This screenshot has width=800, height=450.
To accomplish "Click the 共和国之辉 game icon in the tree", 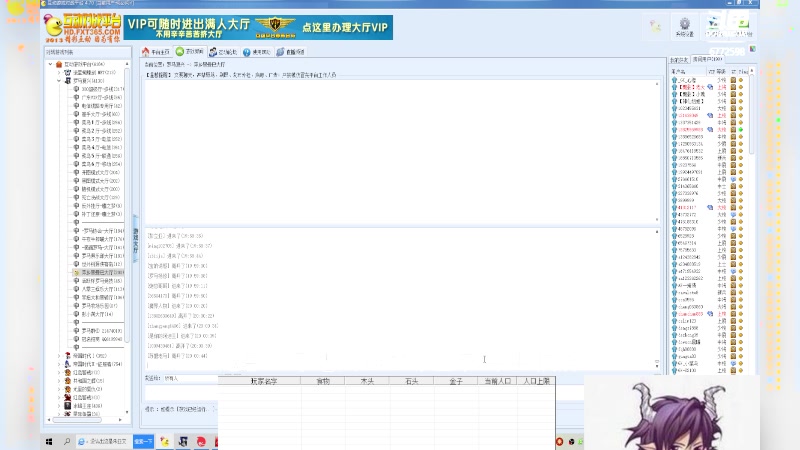I will coord(67,381).
